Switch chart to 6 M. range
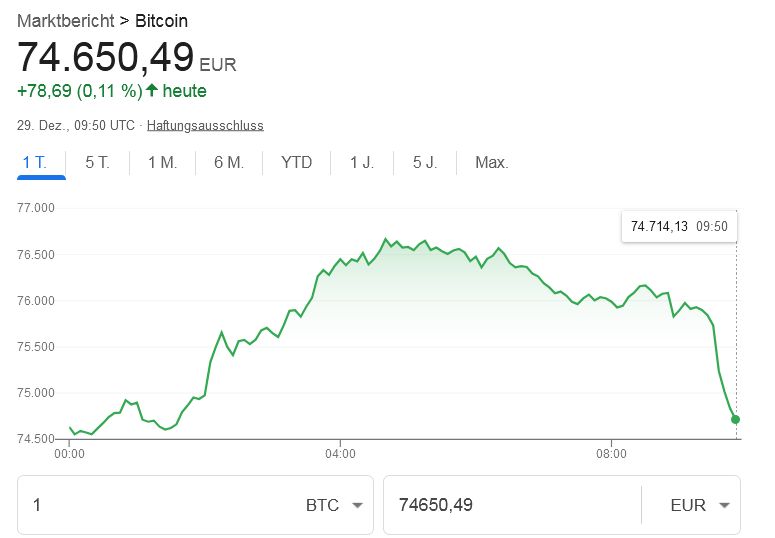 [x=229, y=163]
